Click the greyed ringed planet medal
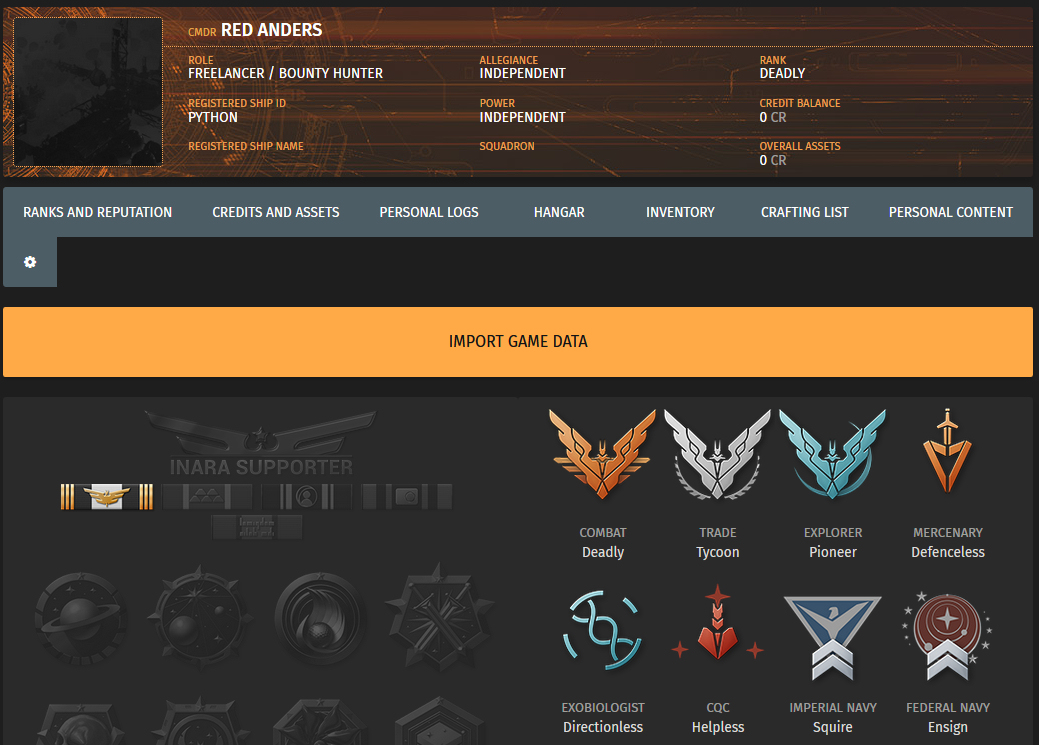1039x745 pixels. 81,618
